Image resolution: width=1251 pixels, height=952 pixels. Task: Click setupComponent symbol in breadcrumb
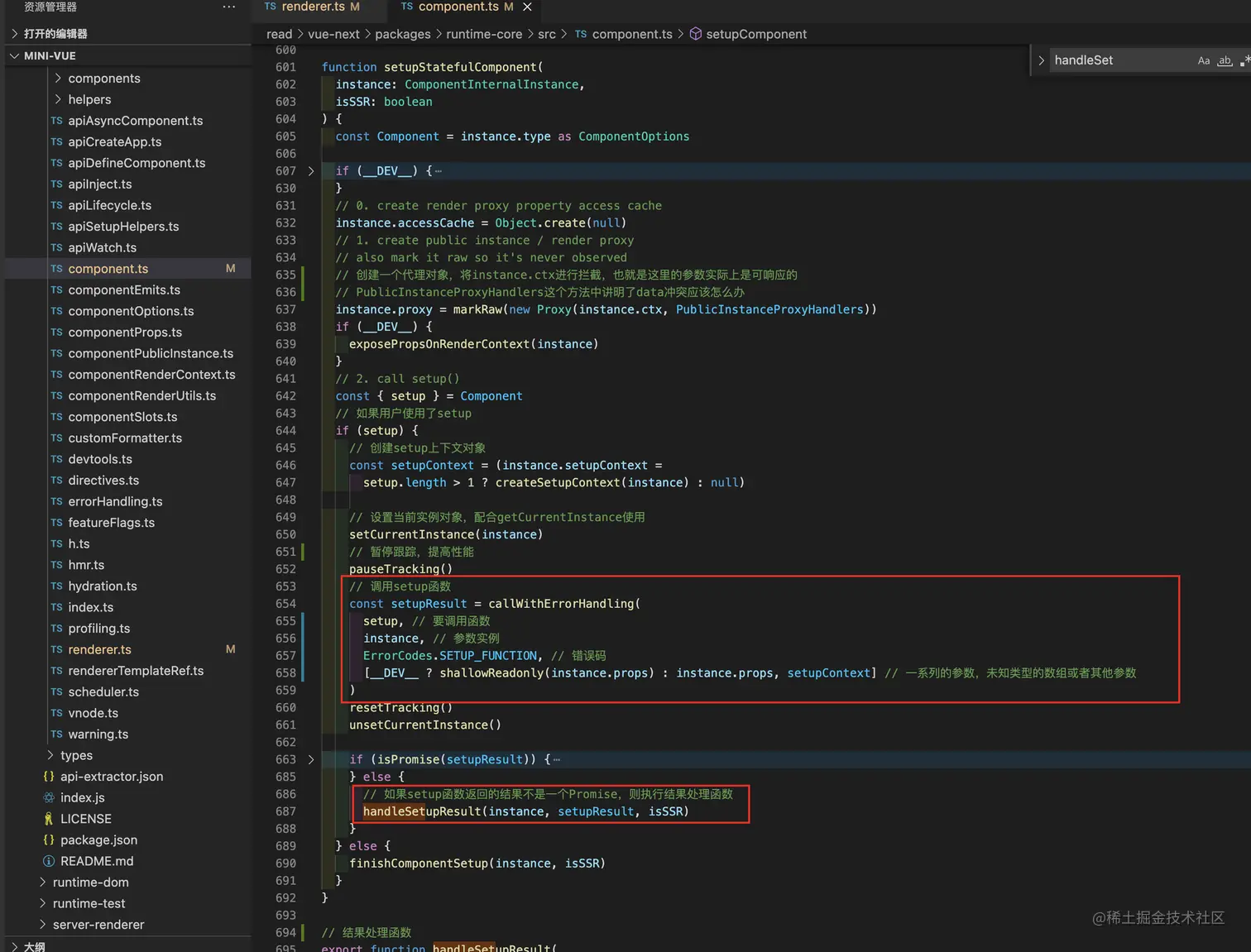755,34
